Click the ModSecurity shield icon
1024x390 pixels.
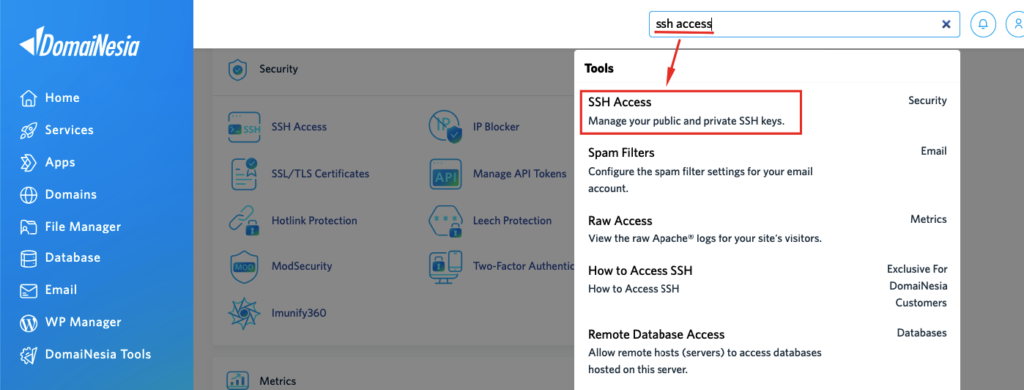244,267
